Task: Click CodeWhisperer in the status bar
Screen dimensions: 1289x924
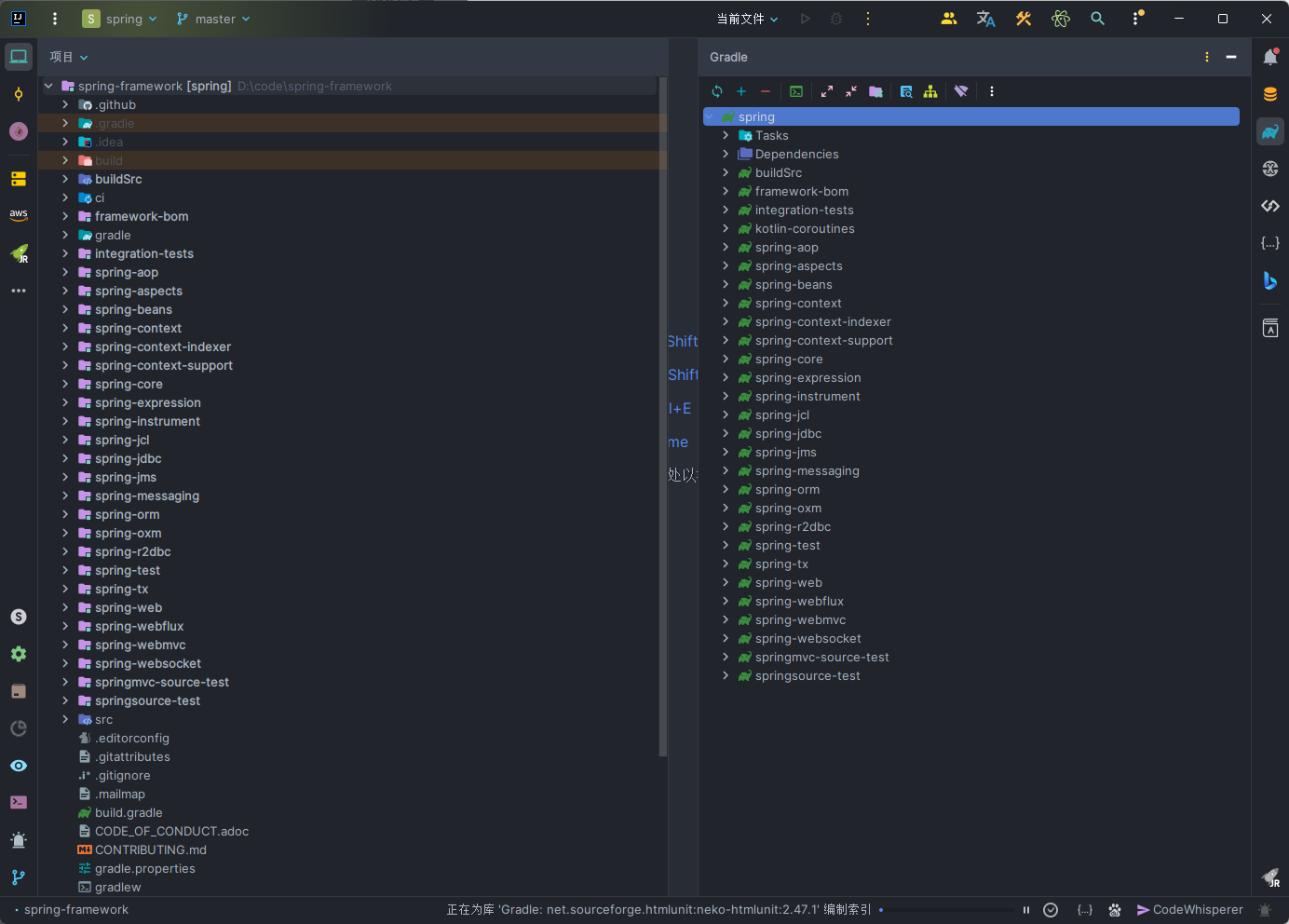Action: pos(1190,910)
